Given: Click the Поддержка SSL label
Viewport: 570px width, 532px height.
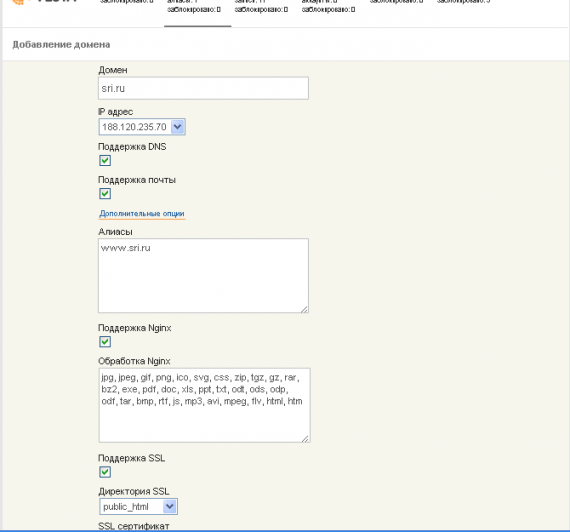Looking at the screenshot, I should click(x=132, y=458).
